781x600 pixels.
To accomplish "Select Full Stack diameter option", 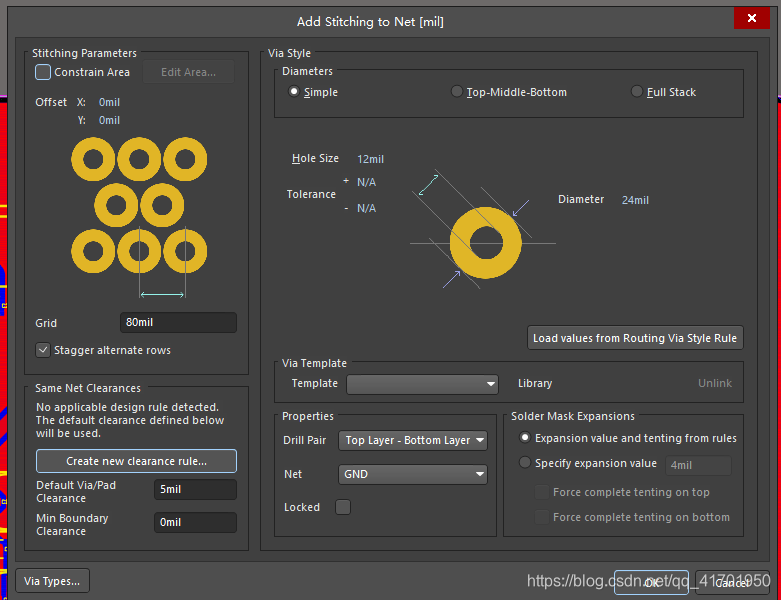I will pyautogui.click(x=637, y=92).
